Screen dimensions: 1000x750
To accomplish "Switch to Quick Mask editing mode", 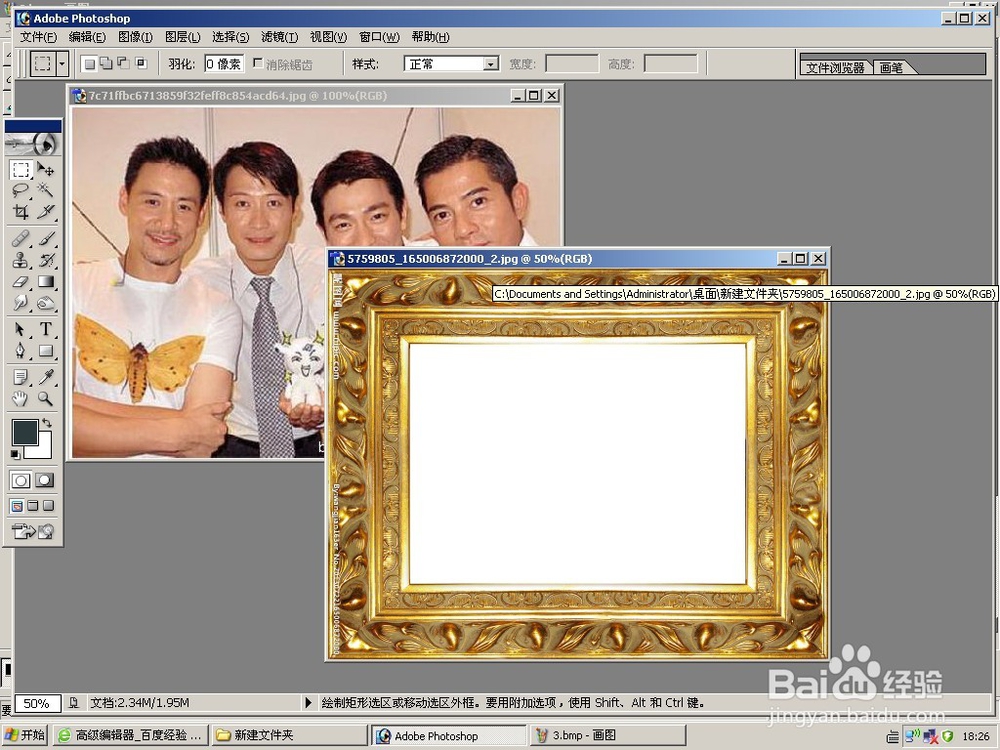I will click(x=45, y=480).
